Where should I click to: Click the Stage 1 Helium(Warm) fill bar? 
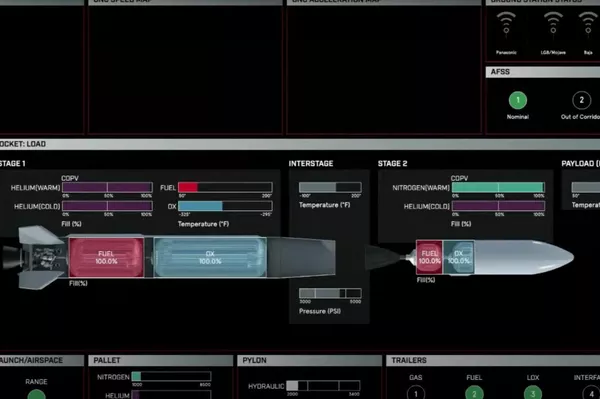click(x=108, y=187)
